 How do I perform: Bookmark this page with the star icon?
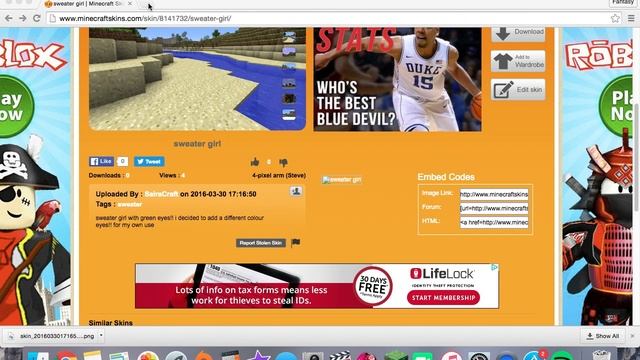615,18
